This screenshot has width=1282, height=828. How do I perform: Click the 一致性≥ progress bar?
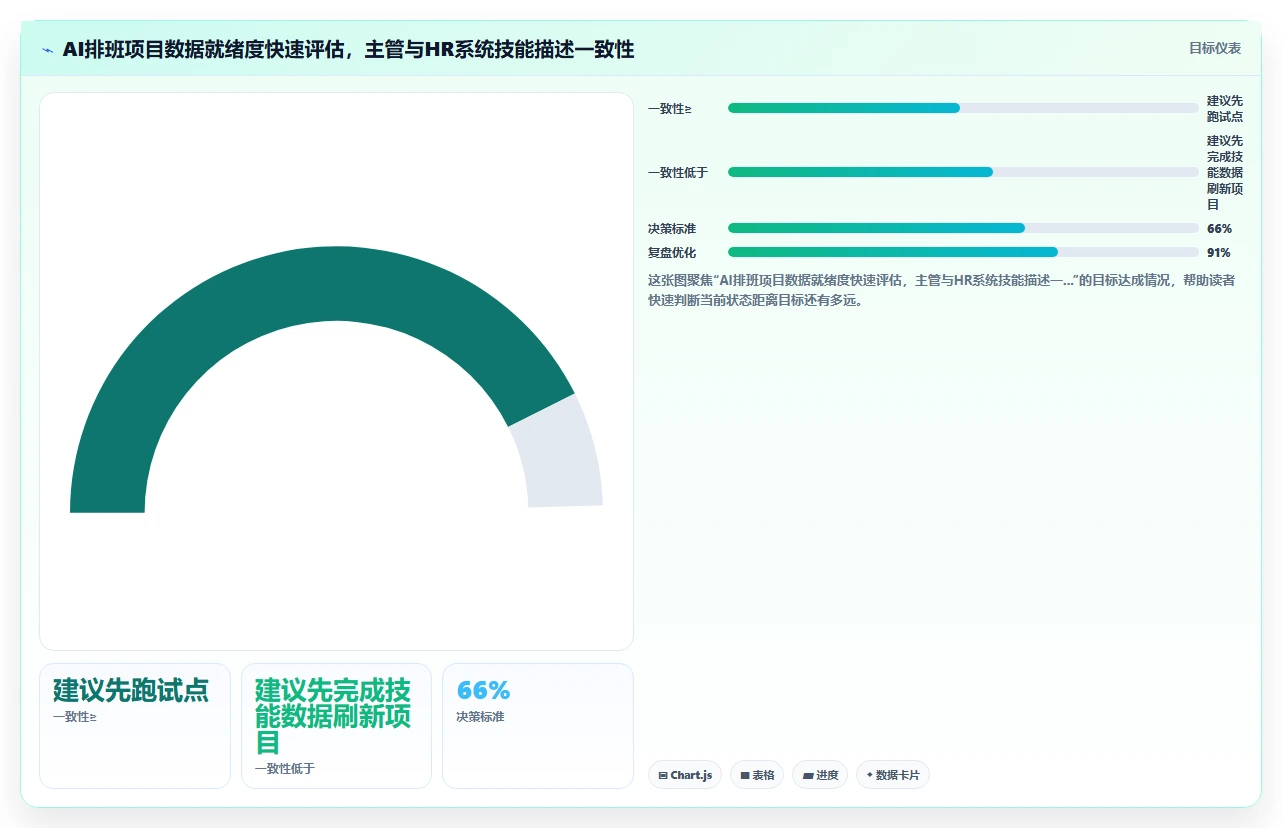(963, 108)
